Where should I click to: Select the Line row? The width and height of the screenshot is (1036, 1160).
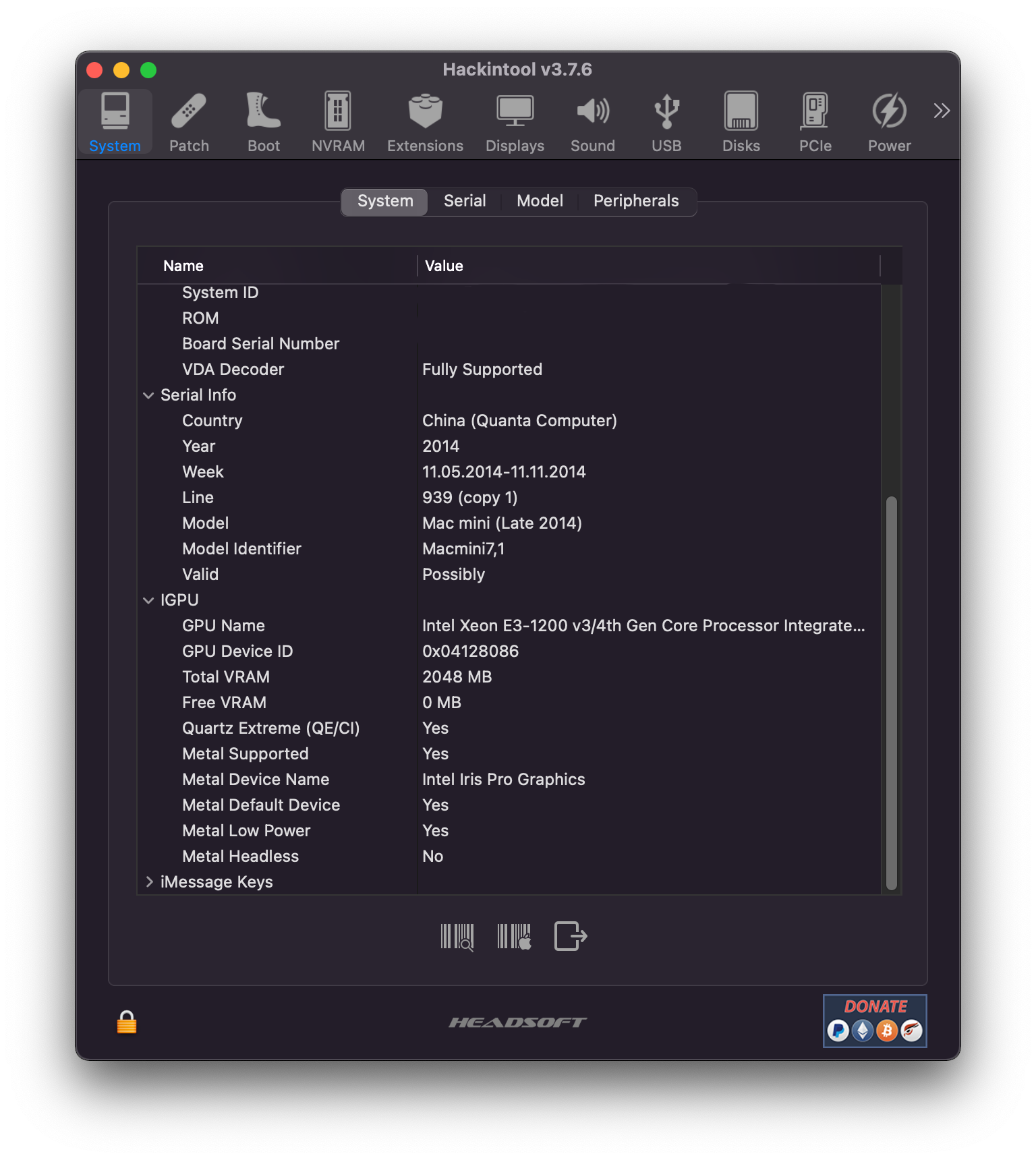click(x=509, y=498)
